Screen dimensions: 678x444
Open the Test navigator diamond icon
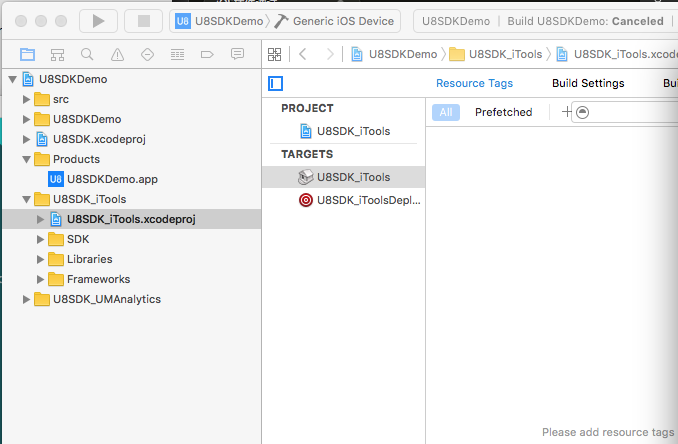147,54
